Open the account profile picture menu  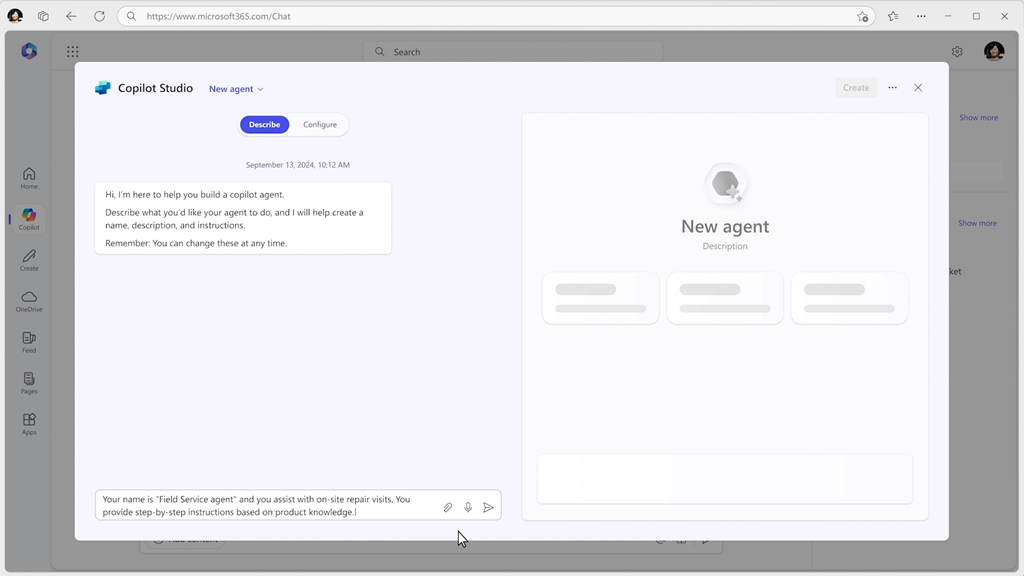[994, 51]
